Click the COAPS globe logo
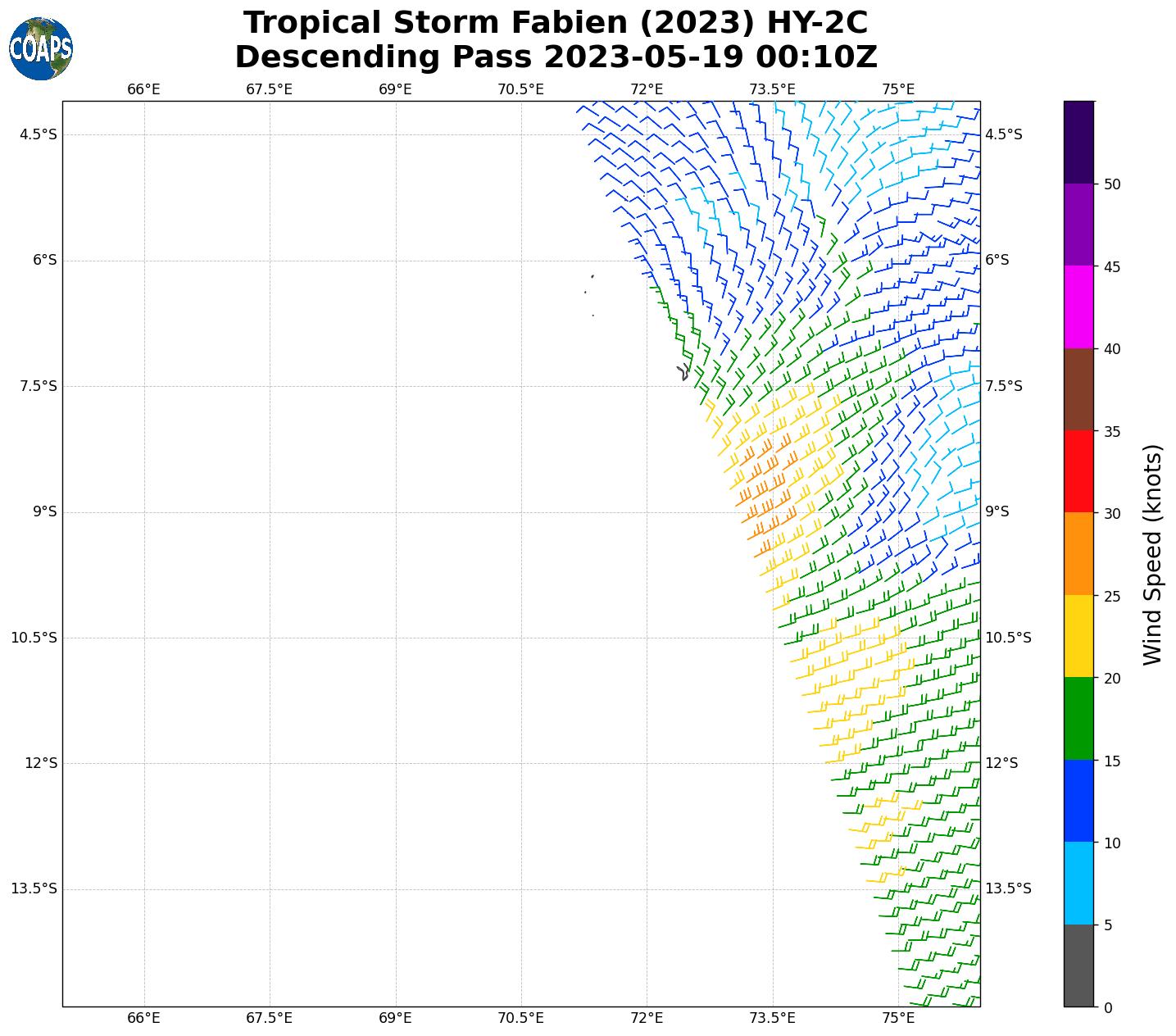Screen dimensions: 1176x1036 [x=41, y=49]
